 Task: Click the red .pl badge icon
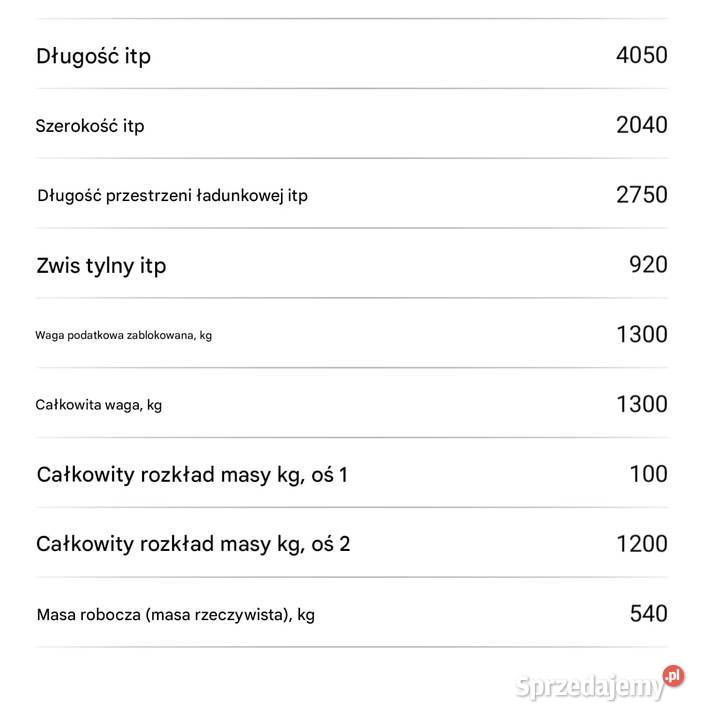pos(673,676)
